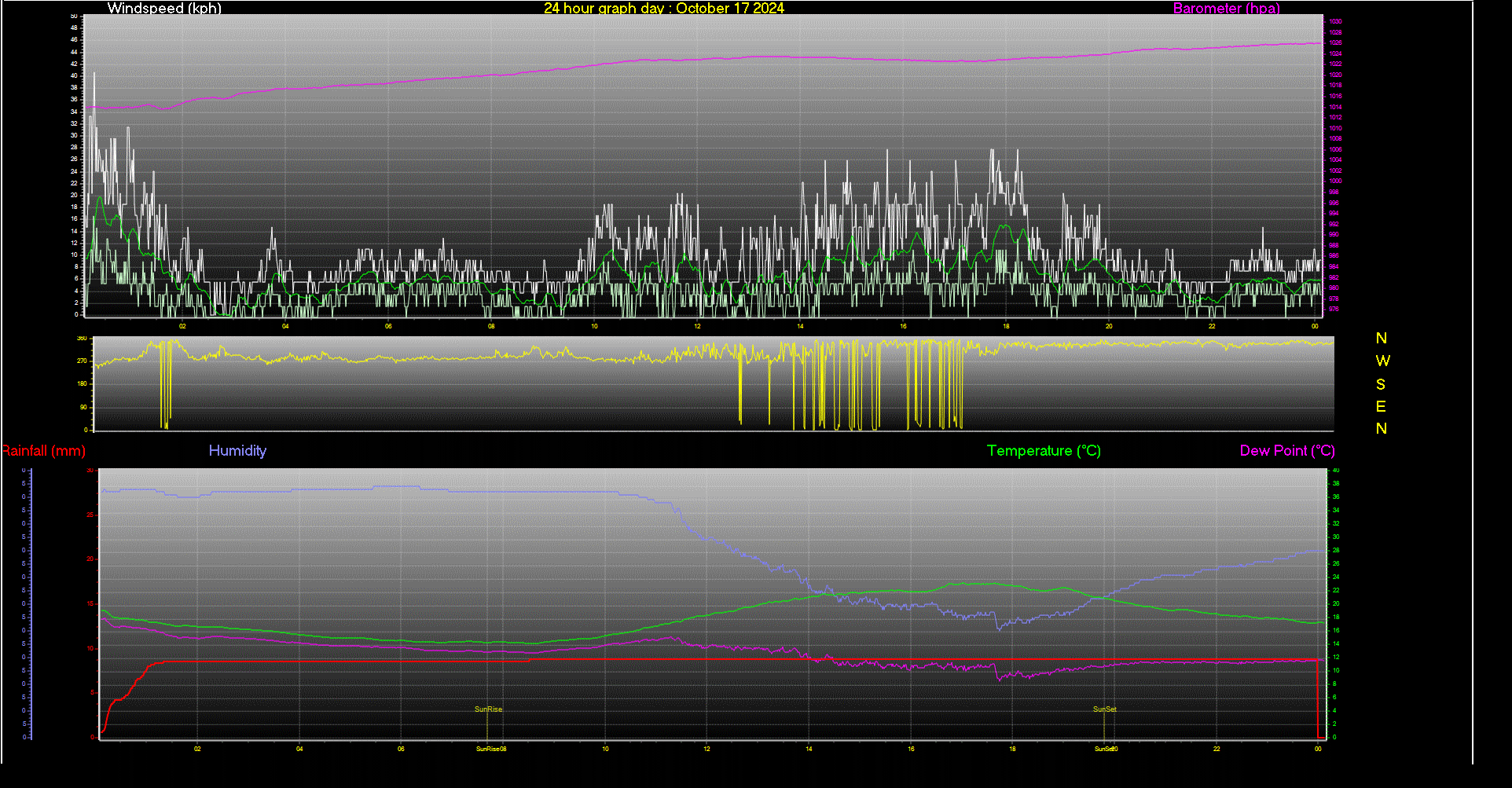Select the "24 hour graph day : October 17 2024" heading
Viewport: 1512px width, 788px height.
(664, 9)
